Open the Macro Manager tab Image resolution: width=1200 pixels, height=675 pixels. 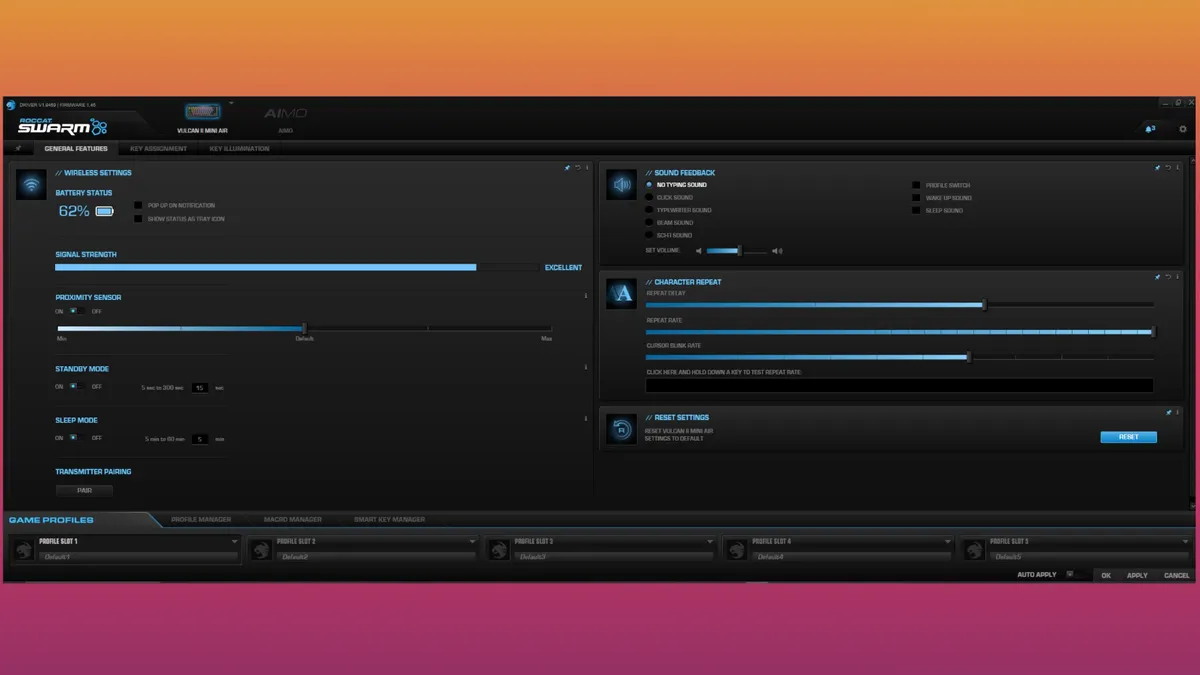(x=292, y=519)
